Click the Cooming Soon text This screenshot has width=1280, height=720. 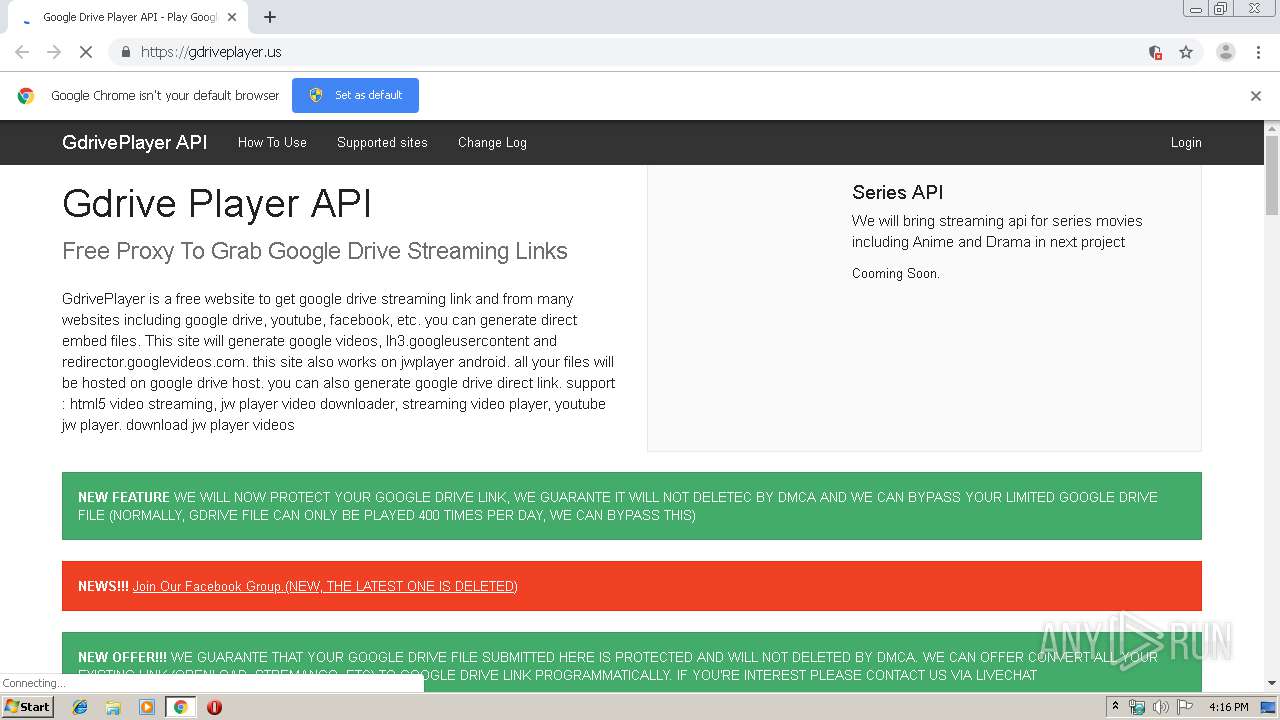click(896, 273)
